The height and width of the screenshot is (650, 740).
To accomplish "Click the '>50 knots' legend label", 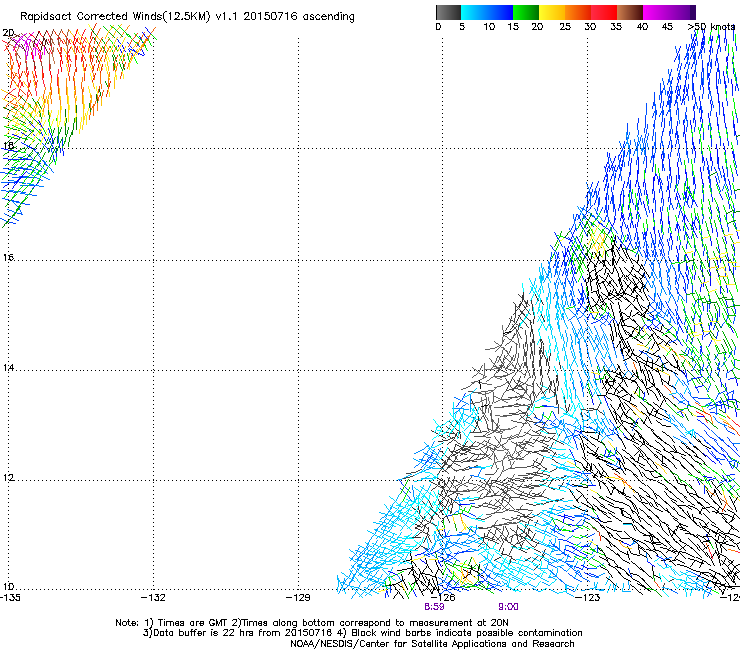I will [711, 27].
